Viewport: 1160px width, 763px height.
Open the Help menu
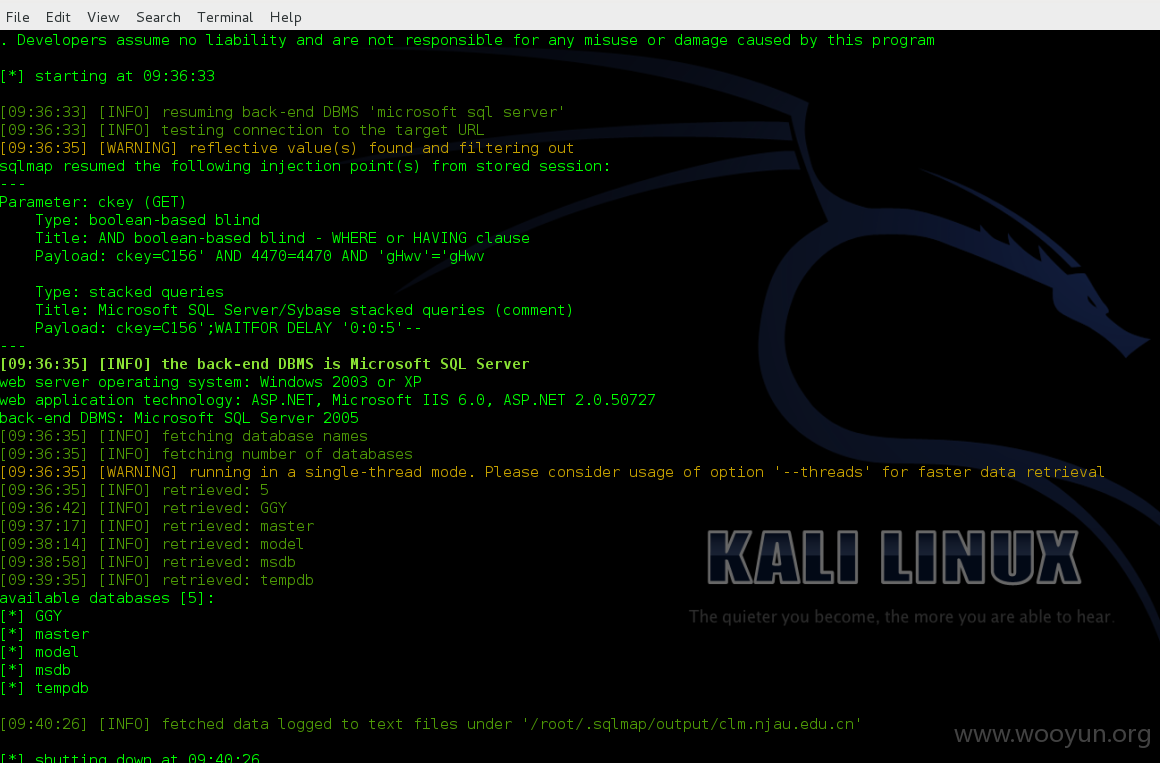286,17
